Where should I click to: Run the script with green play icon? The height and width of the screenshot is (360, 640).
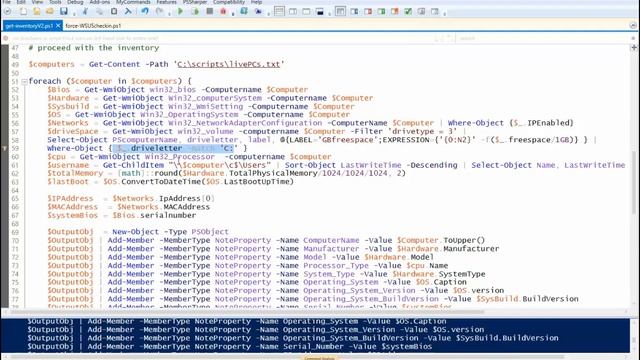coord(180,11)
